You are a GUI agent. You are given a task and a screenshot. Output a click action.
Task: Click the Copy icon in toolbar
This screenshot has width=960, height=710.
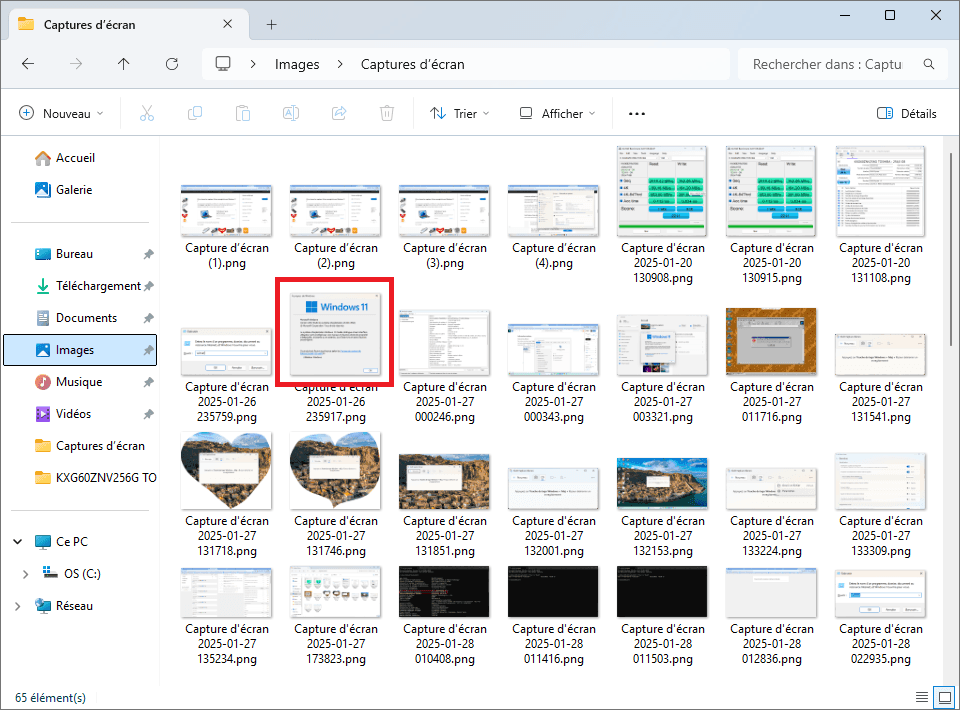[x=195, y=113]
